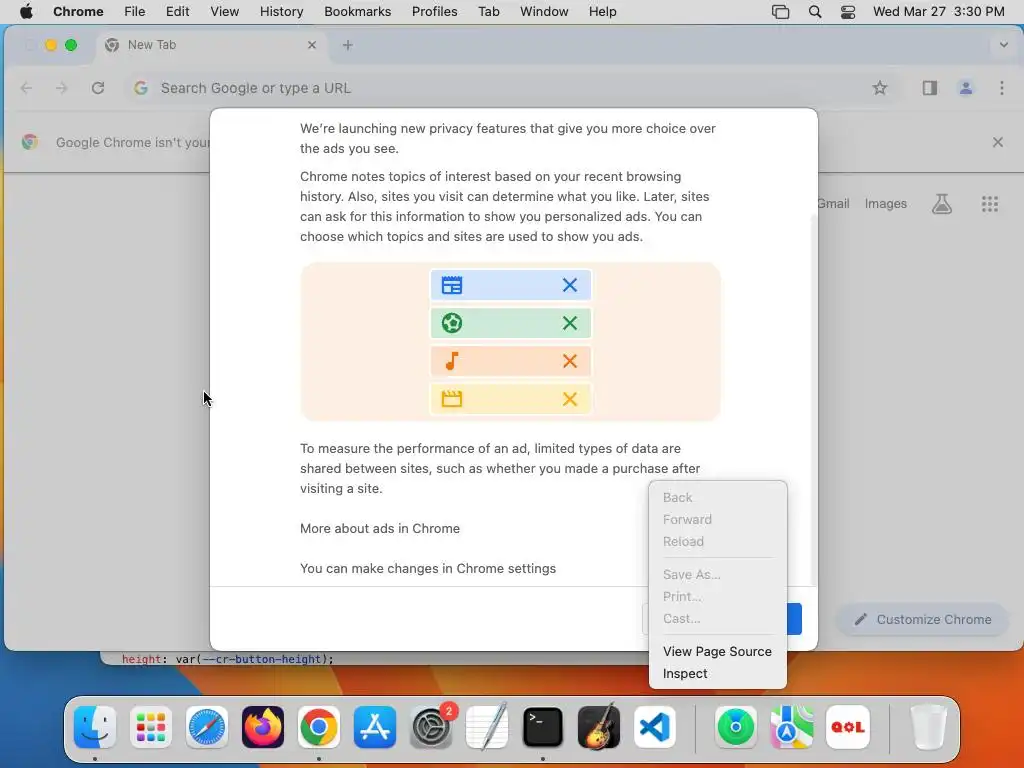This screenshot has width=1024, height=768.
Task: Launch Firefox from the Dock
Action: pyautogui.click(x=263, y=727)
